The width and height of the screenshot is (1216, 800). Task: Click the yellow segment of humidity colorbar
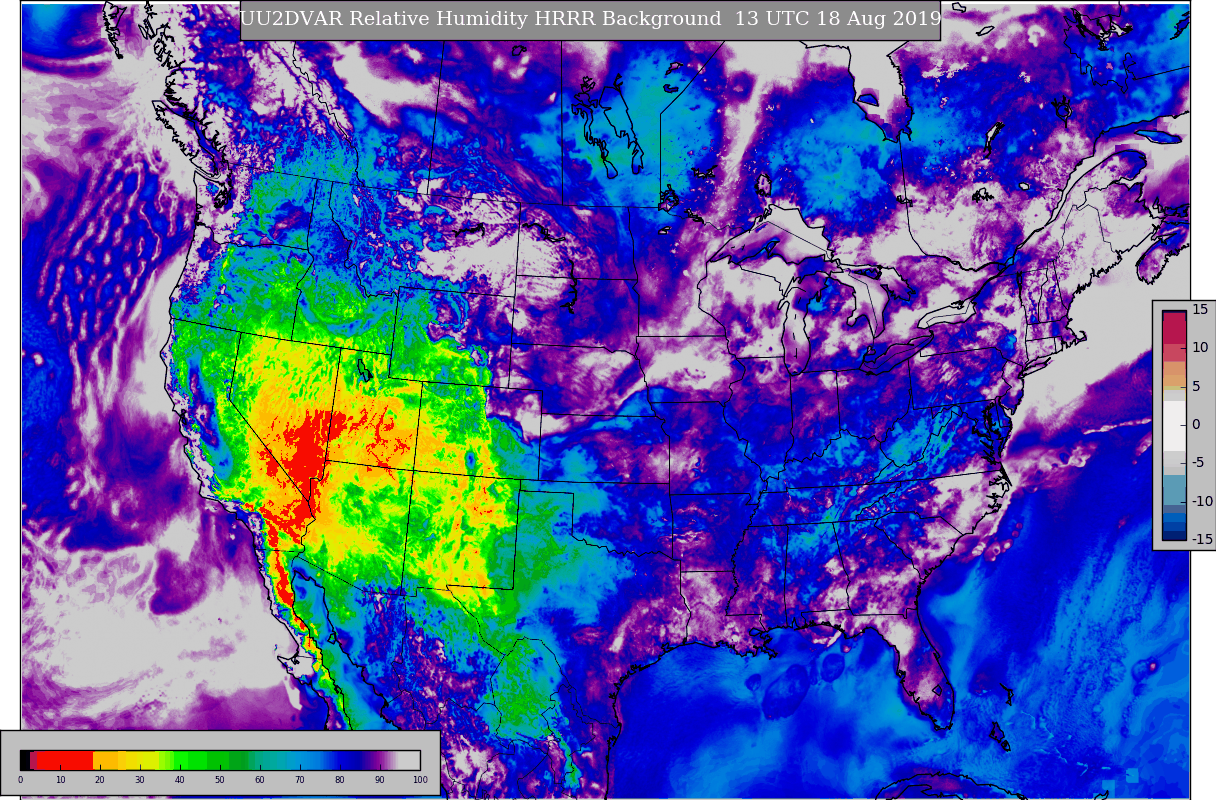[x=140, y=760]
